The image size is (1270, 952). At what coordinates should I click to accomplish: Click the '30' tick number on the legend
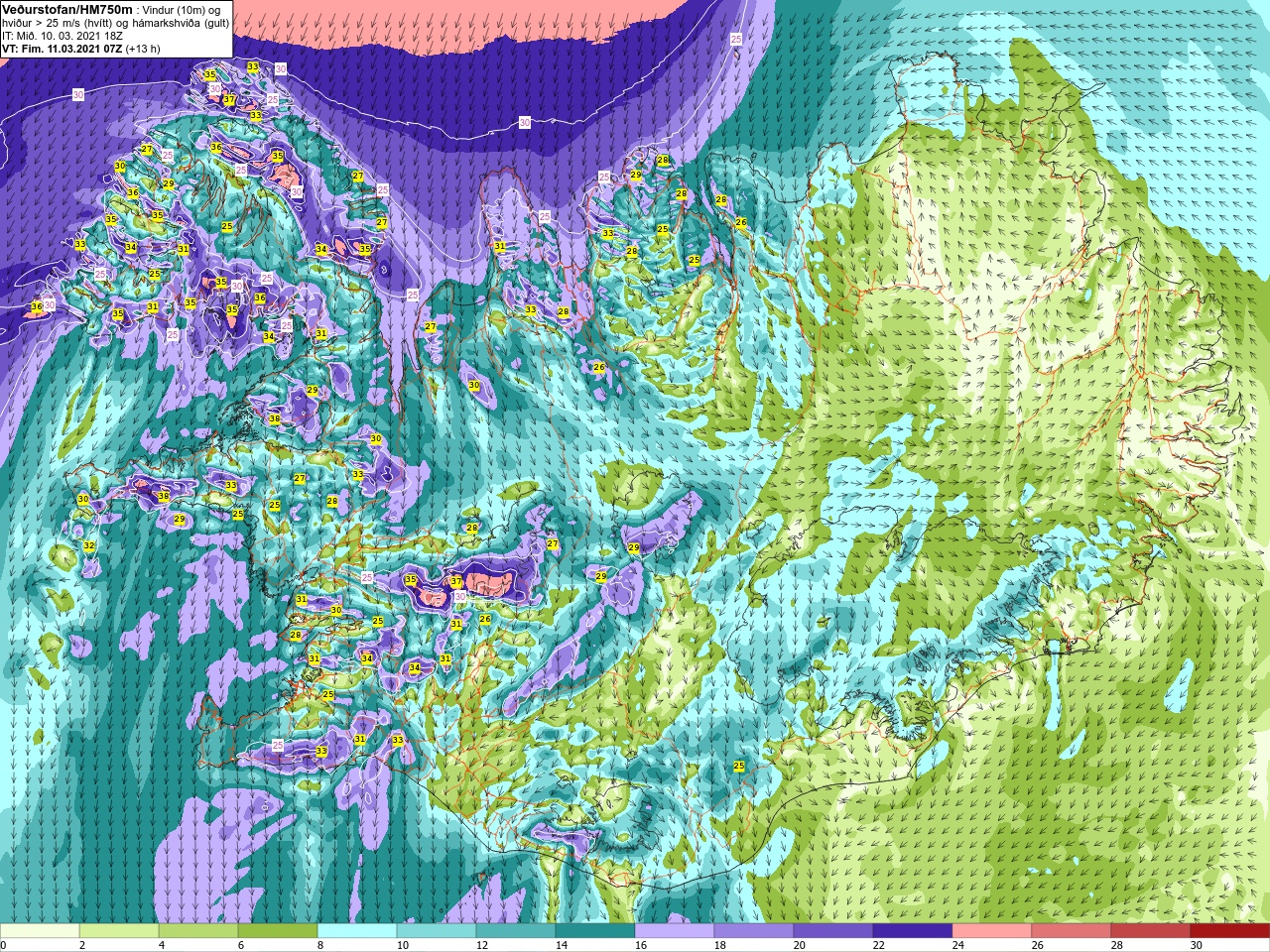[1196, 945]
